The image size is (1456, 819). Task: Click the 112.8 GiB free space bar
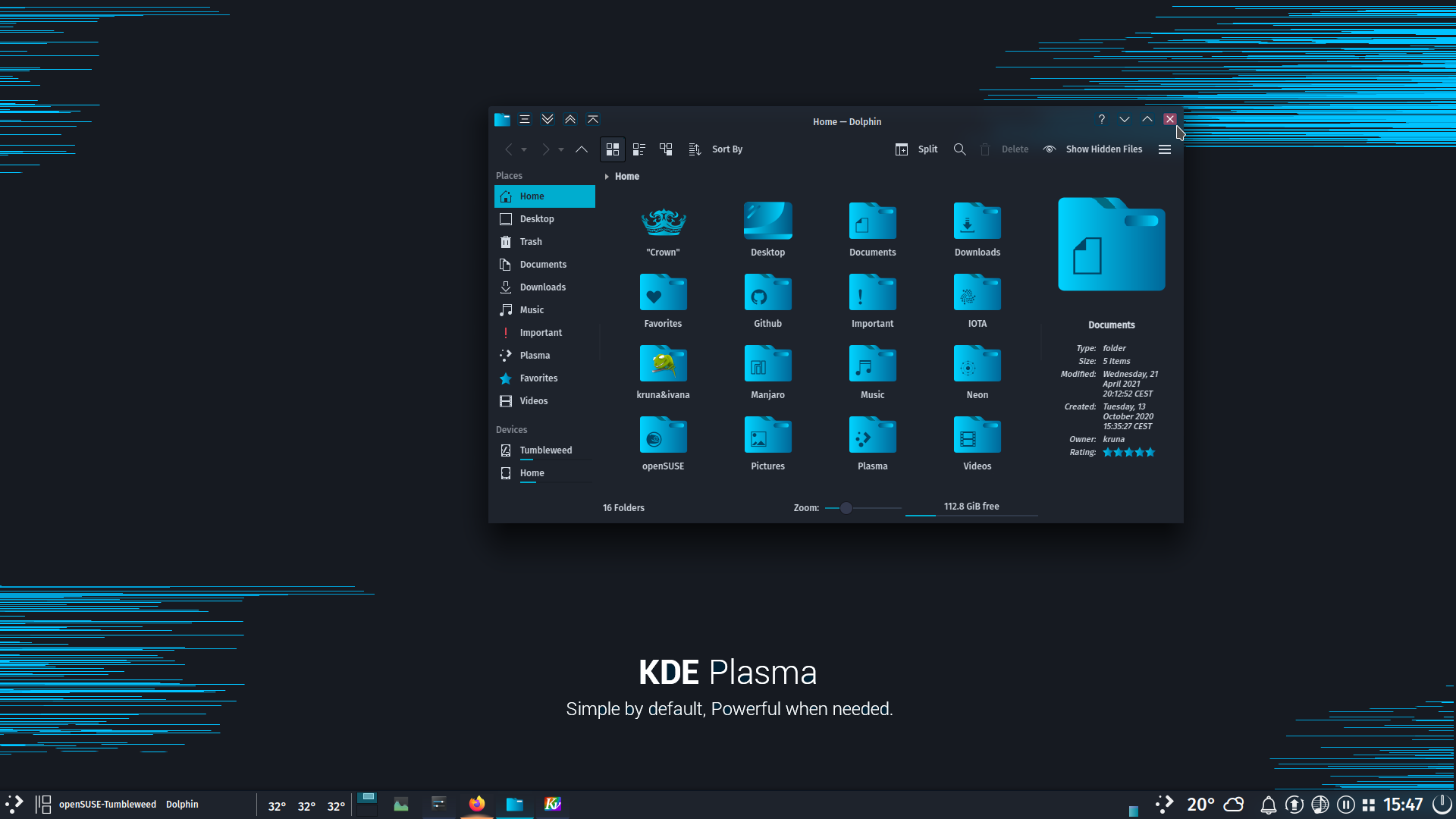coord(971,508)
